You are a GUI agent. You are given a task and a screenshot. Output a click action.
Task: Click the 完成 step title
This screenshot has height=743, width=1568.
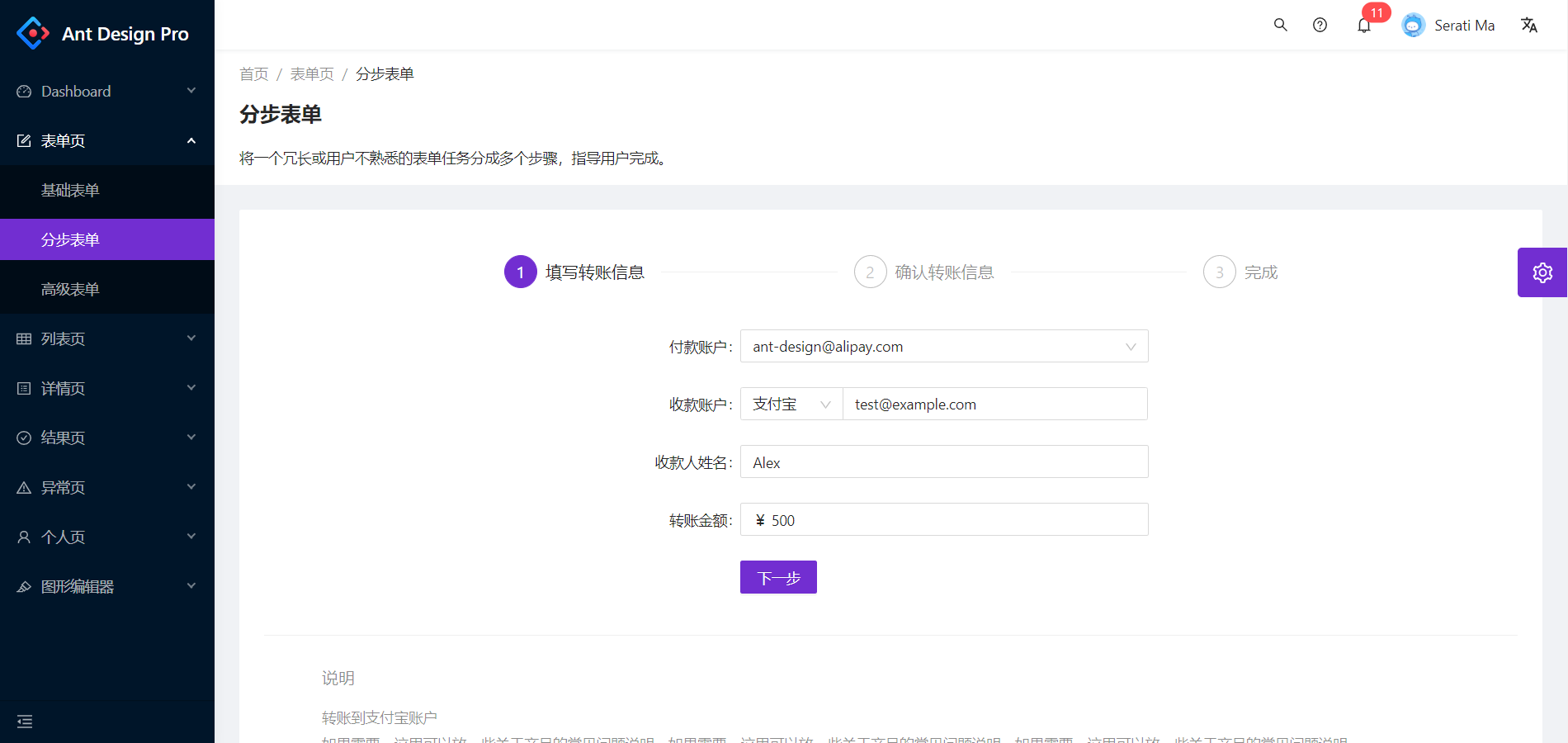click(1261, 272)
